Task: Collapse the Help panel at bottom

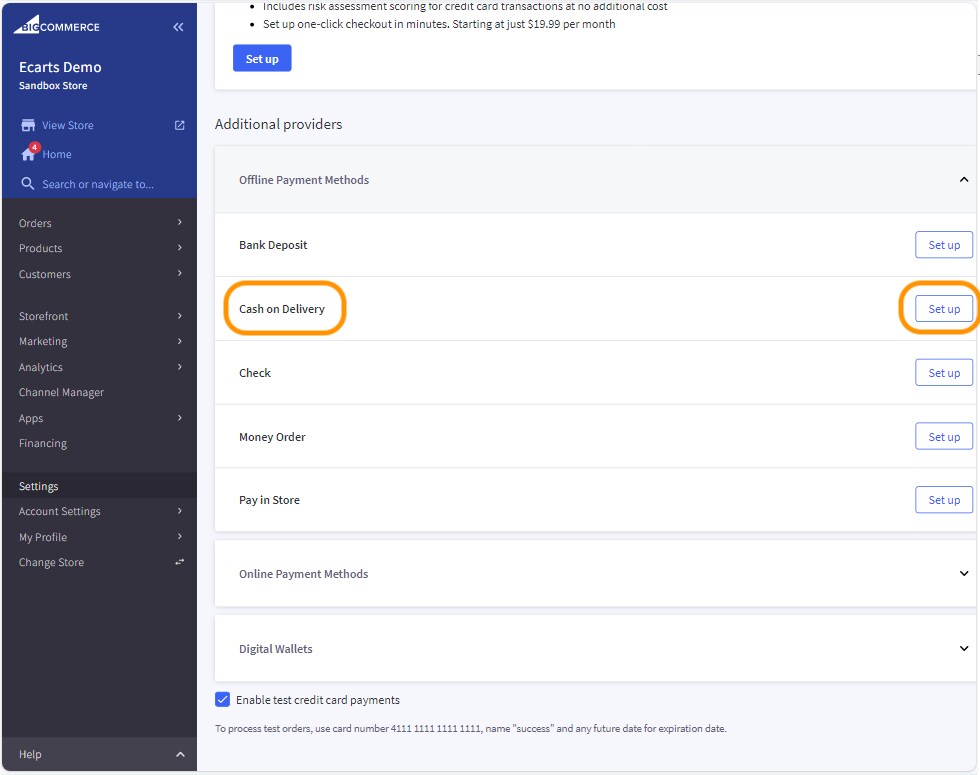Action: coord(180,754)
